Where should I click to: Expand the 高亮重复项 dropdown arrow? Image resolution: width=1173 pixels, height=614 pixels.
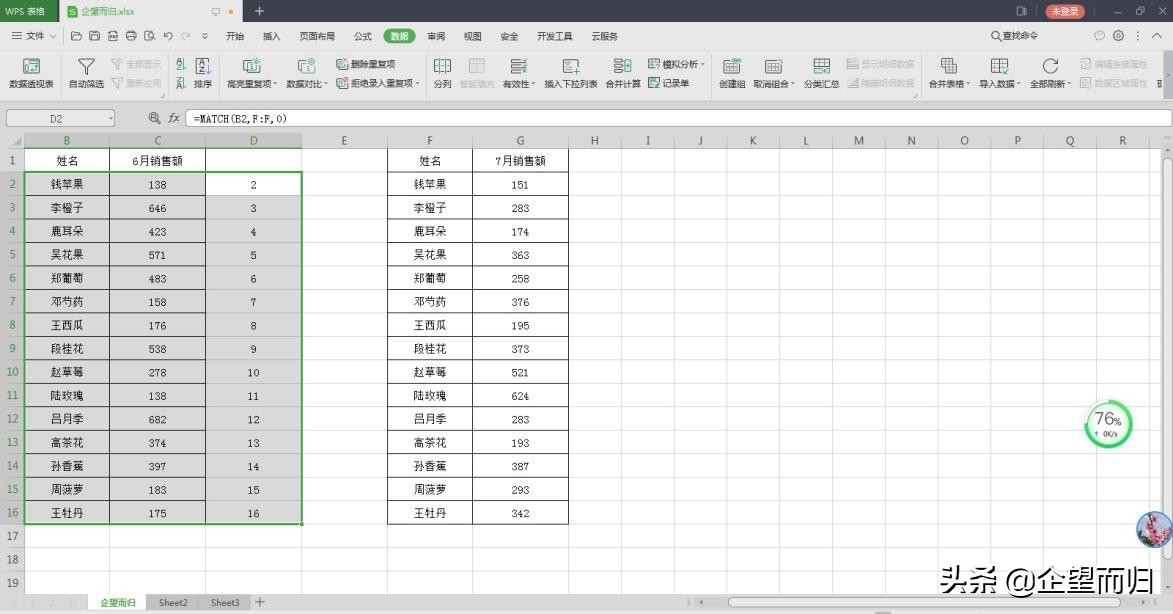275,85
